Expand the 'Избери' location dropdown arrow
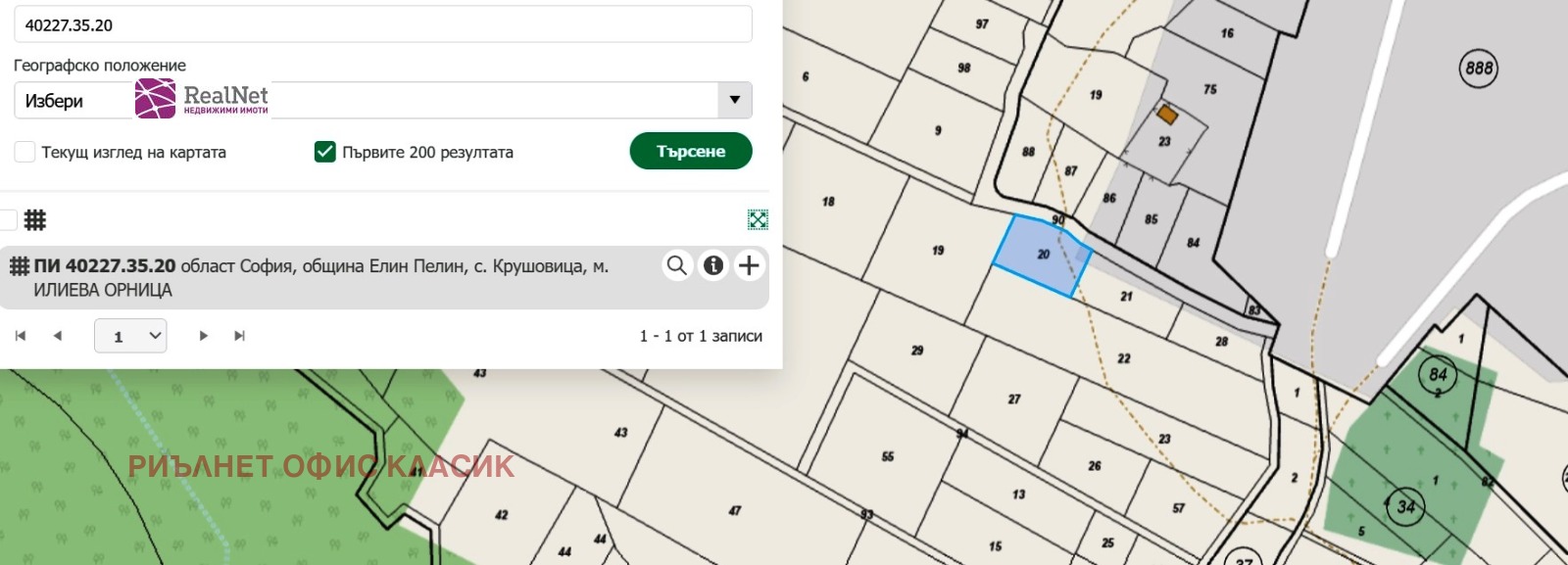The image size is (1568, 565). 734,100
